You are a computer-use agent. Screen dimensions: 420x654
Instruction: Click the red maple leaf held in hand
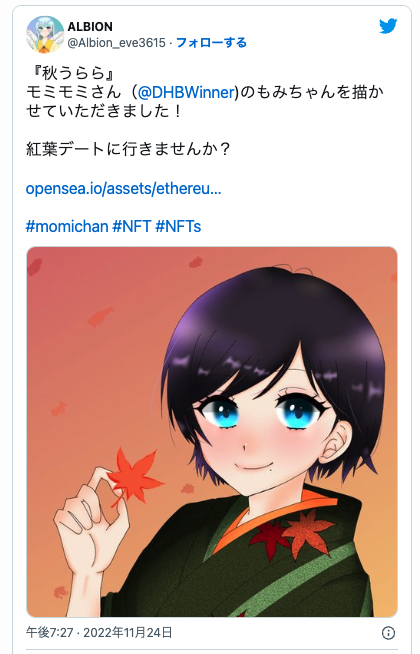[134, 476]
